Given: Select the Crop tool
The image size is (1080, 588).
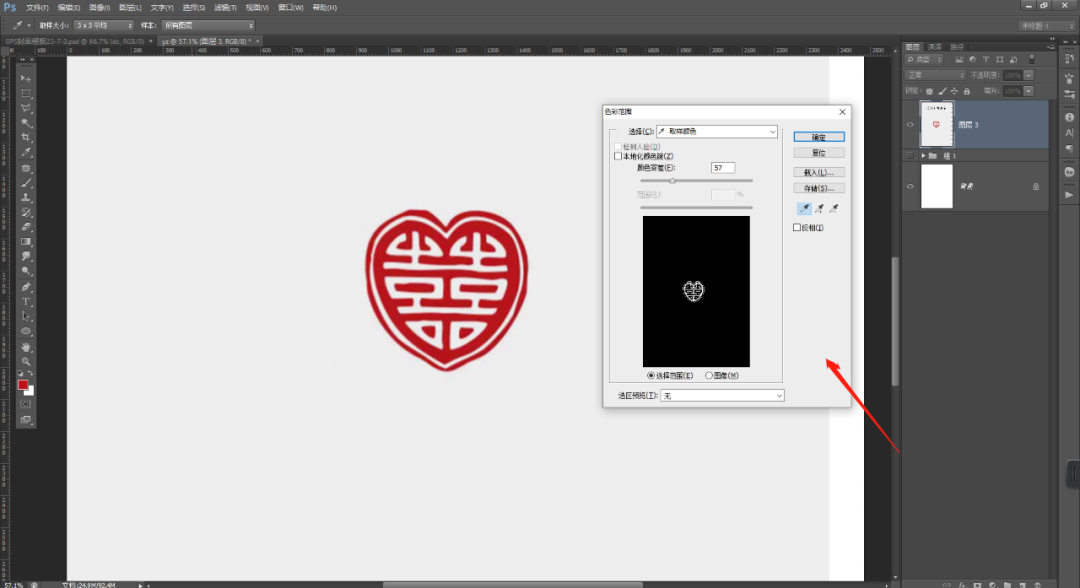Looking at the screenshot, I should click(27, 138).
